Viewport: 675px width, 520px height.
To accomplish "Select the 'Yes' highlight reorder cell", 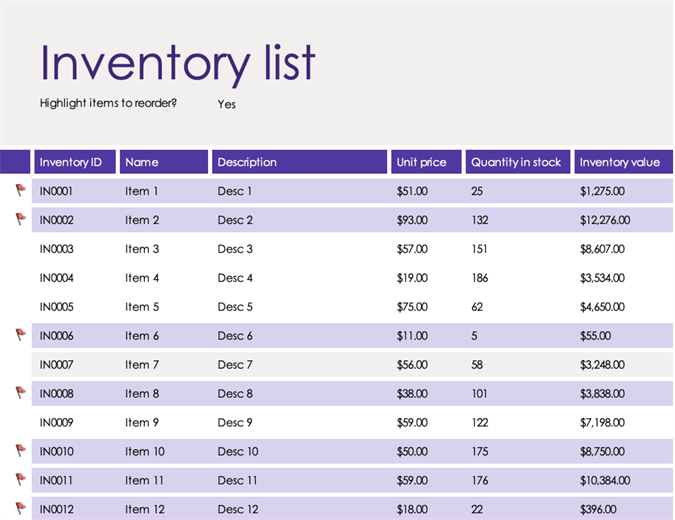I will (227, 104).
